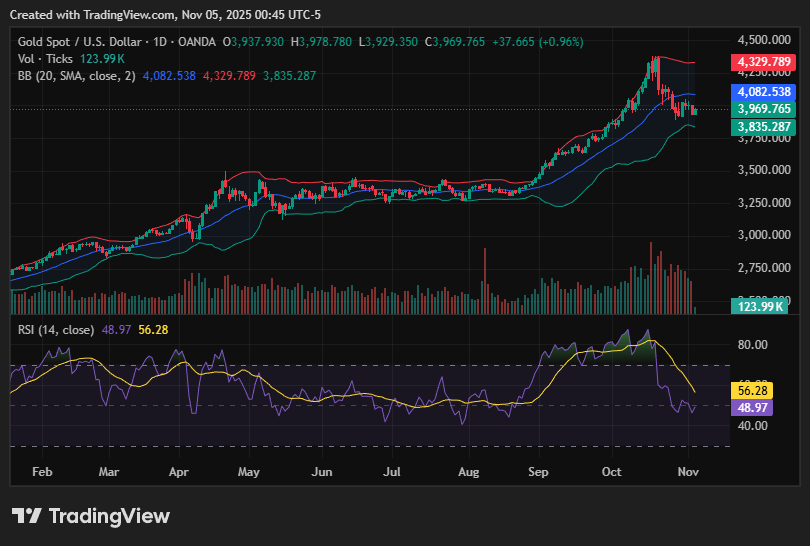Click the green 3,969.765 last price tag
The image size is (810, 546).
click(763, 109)
